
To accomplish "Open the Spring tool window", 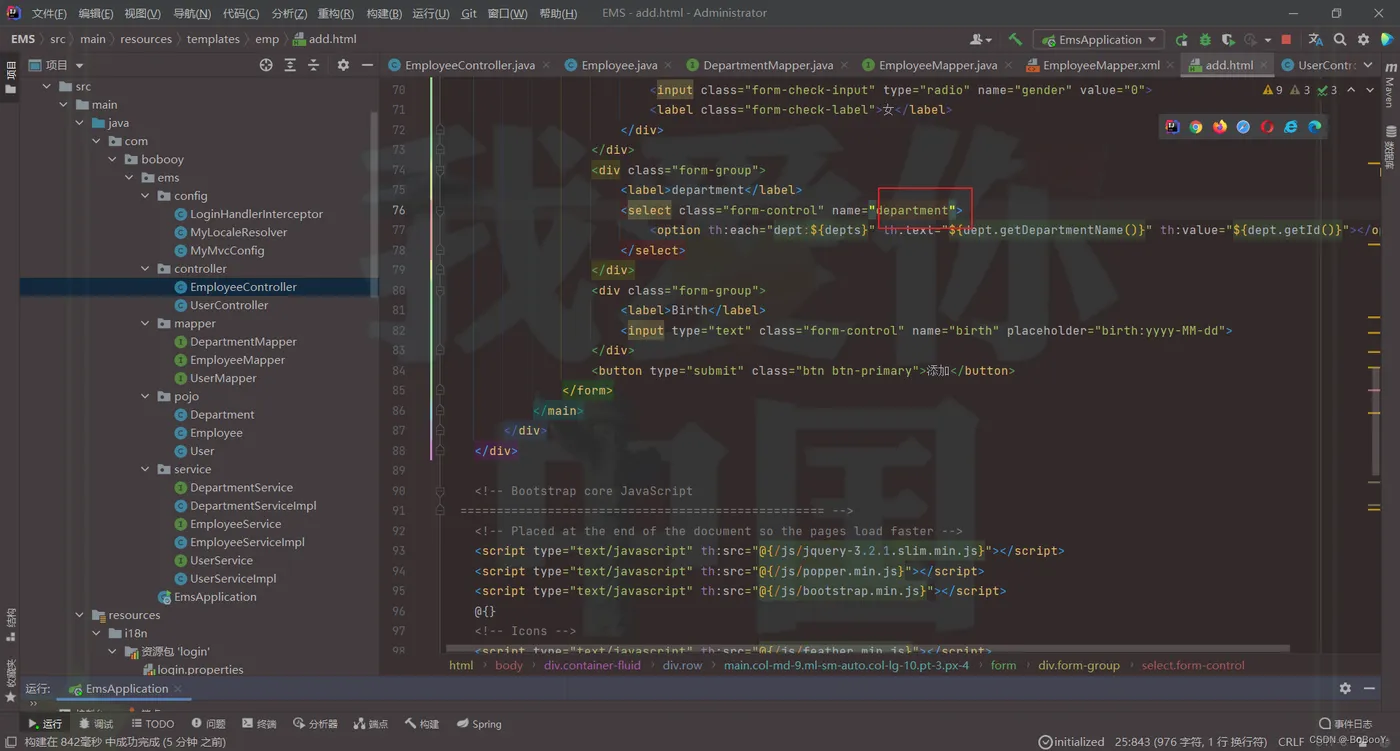I will coord(479,723).
